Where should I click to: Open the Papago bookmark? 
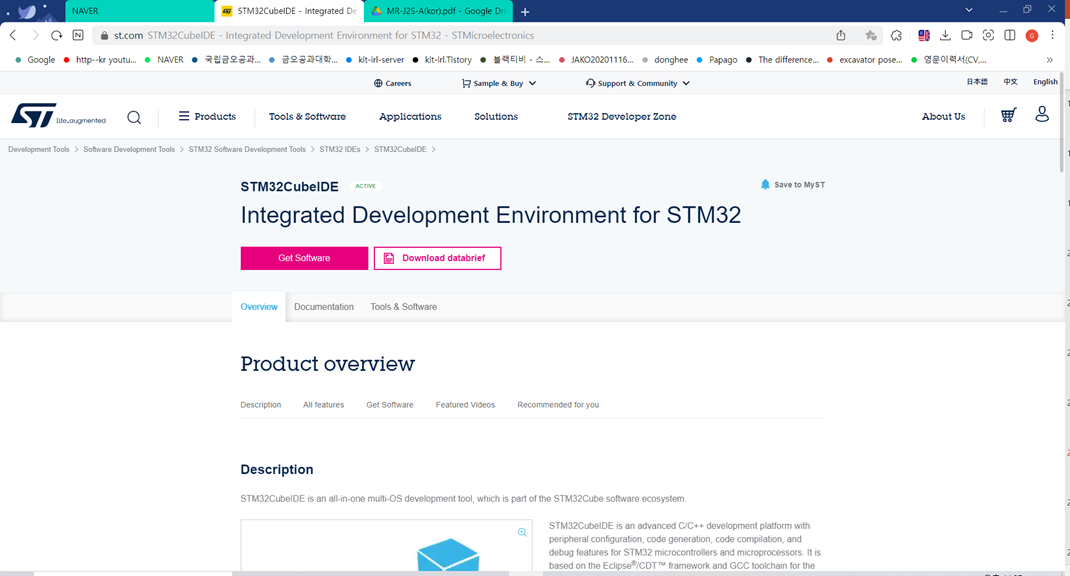[x=717, y=60]
